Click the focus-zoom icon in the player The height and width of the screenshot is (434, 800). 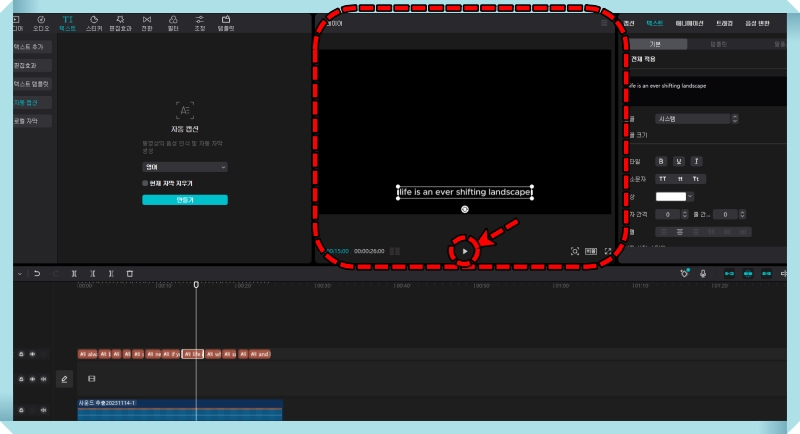(x=574, y=251)
